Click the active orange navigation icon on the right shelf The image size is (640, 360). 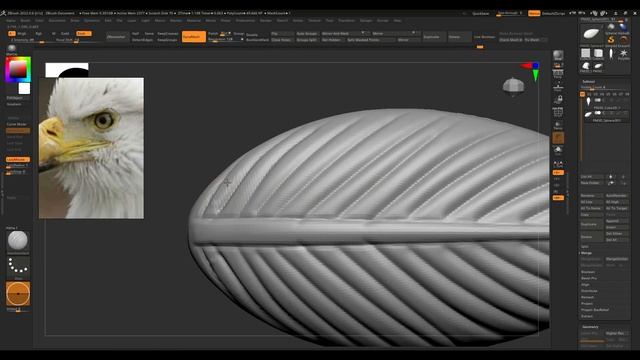point(558,138)
